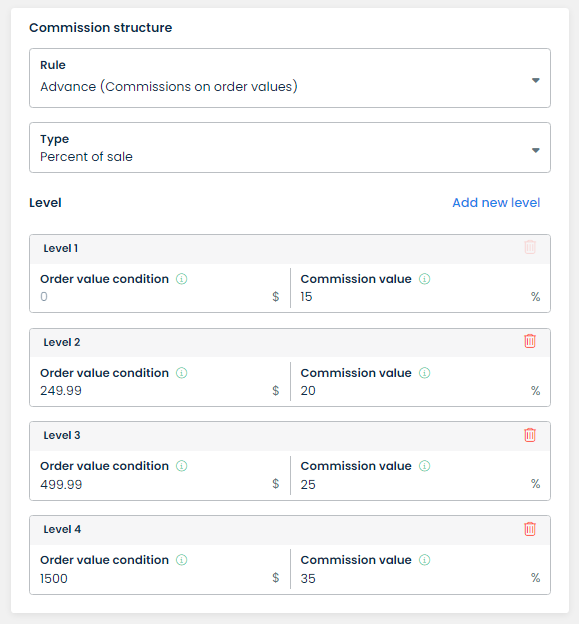Open Level 1 commission value info icon
Viewport: 579px width, 624px height.
click(x=425, y=279)
